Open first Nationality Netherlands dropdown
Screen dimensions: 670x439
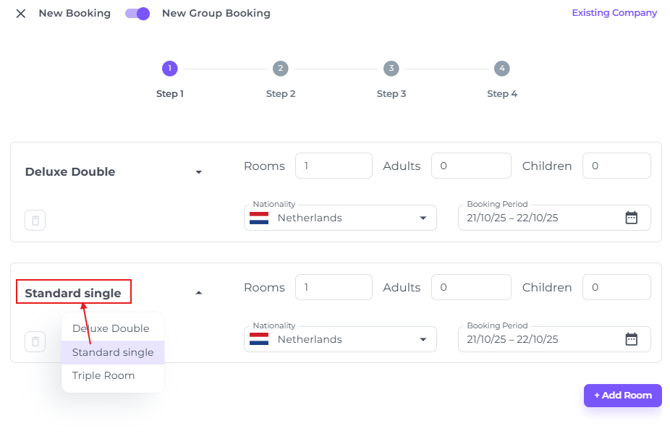pyautogui.click(x=340, y=218)
